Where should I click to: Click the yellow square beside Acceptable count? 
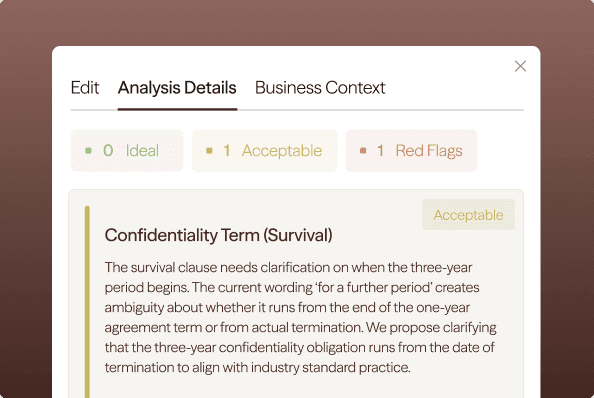[x=209, y=151]
